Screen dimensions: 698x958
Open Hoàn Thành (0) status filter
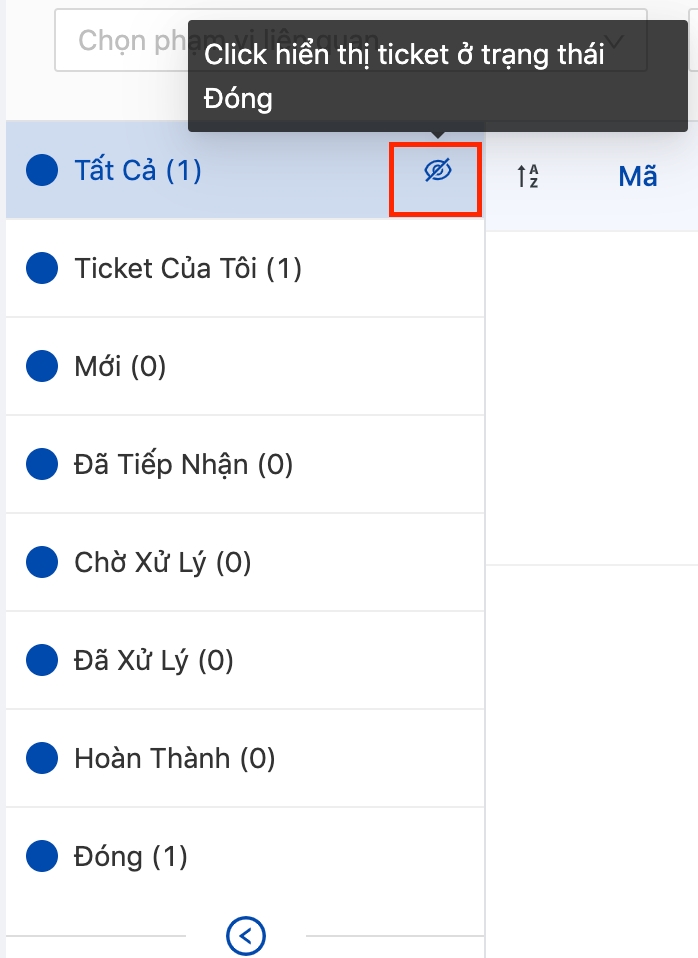[x=245, y=758]
